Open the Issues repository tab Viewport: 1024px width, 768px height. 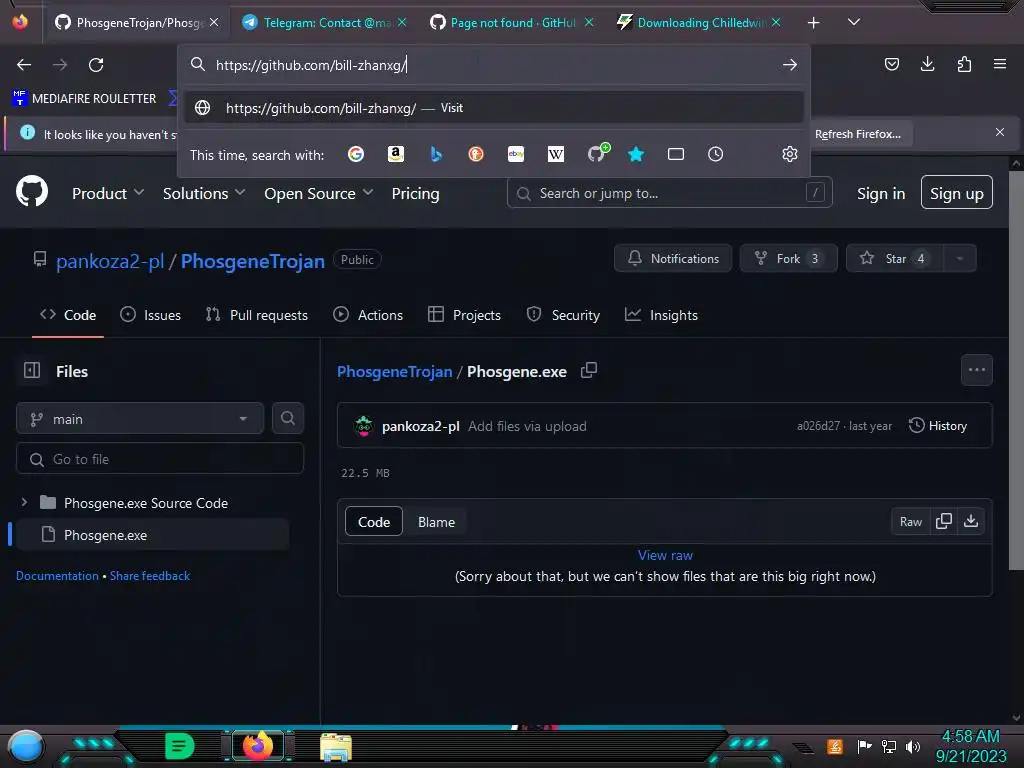(151, 315)
